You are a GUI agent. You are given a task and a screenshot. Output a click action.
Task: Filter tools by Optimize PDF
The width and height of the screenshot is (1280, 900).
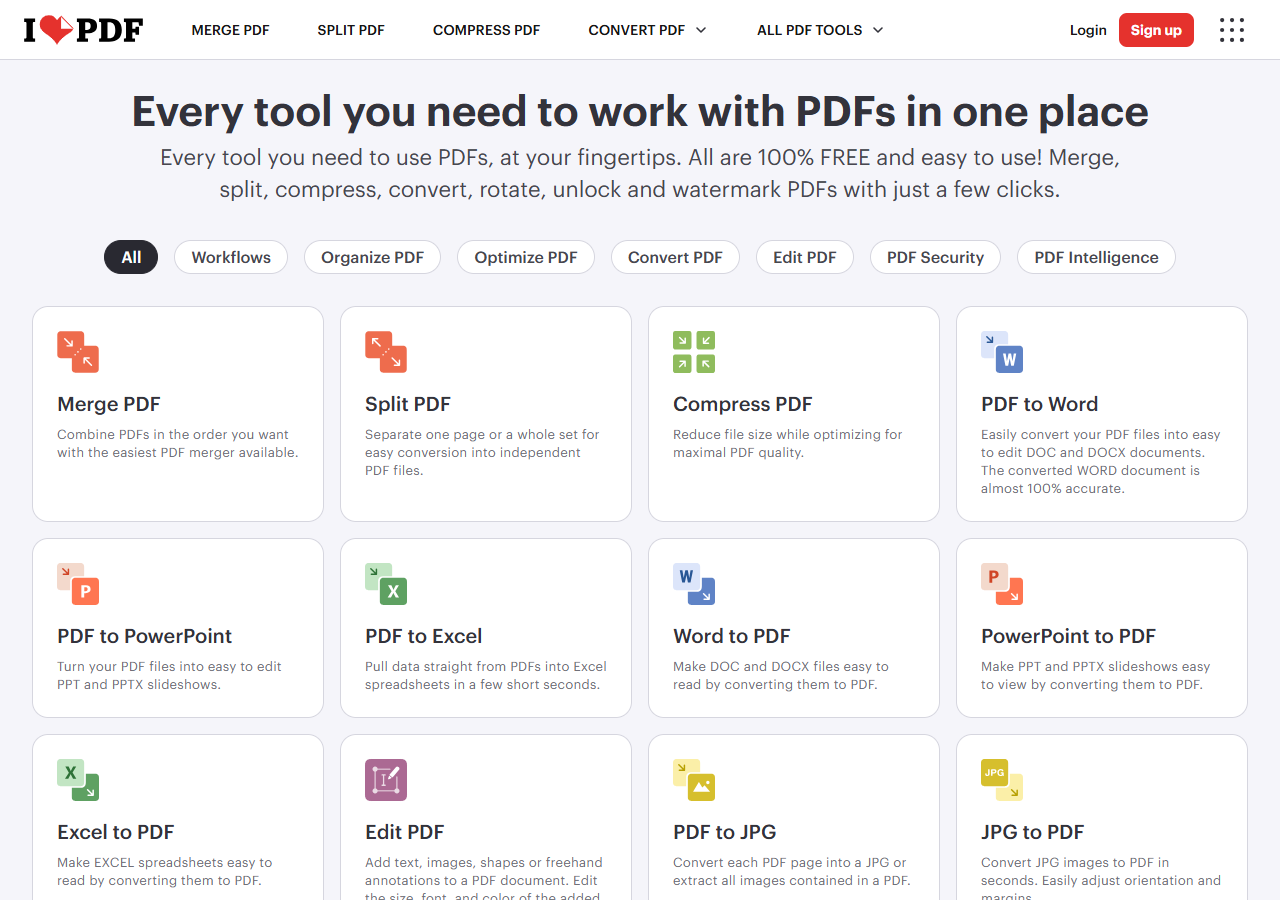[526, 257]
